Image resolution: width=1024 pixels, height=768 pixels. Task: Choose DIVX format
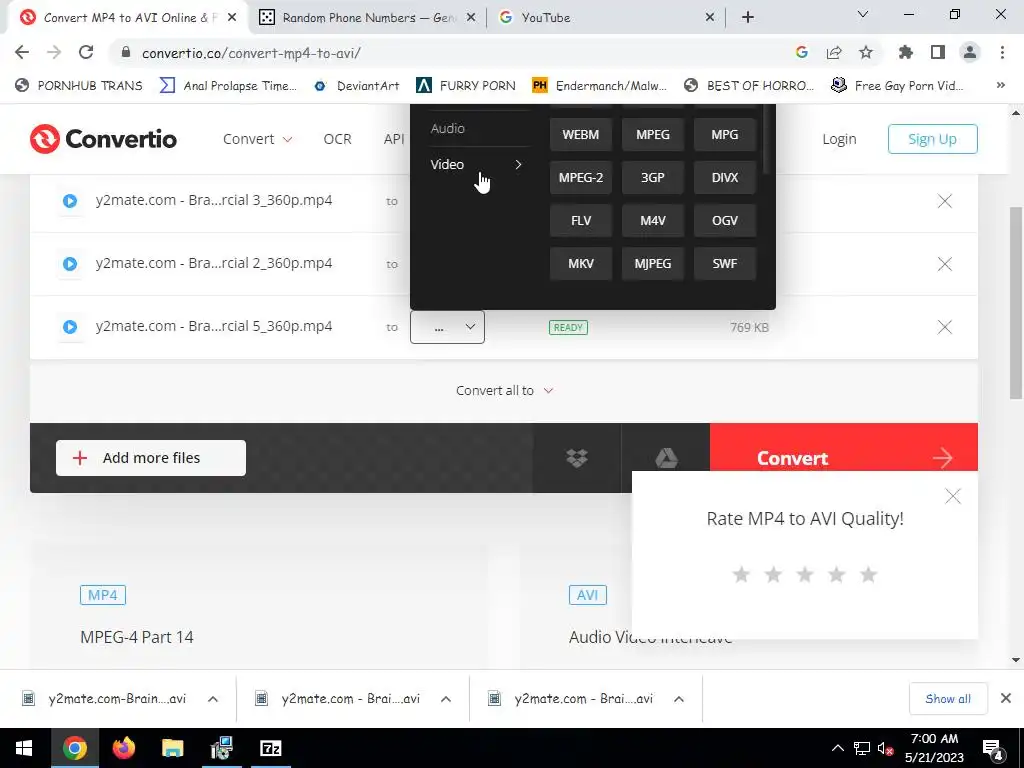coord(725,178)
